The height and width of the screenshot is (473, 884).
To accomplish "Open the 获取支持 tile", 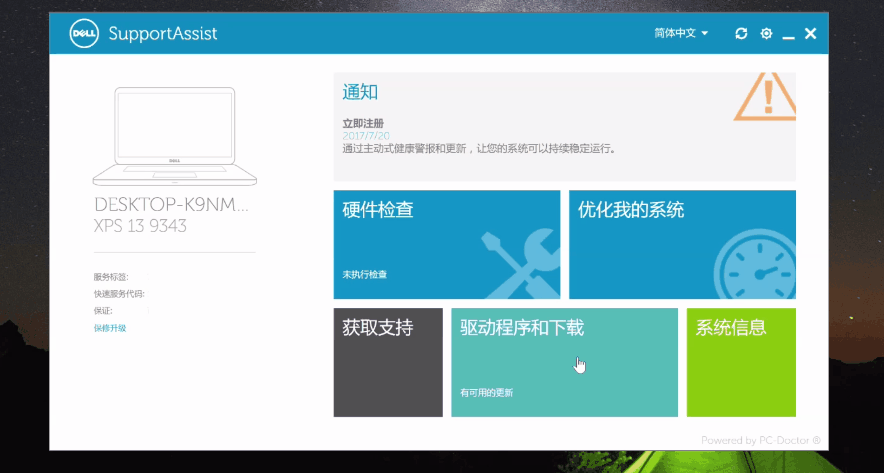I will click(x=388, y=362).
